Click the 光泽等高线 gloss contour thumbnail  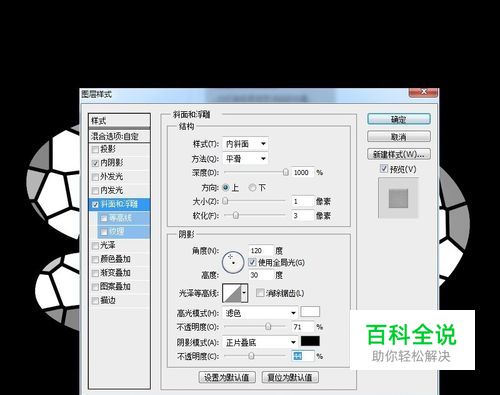[232, 293]
